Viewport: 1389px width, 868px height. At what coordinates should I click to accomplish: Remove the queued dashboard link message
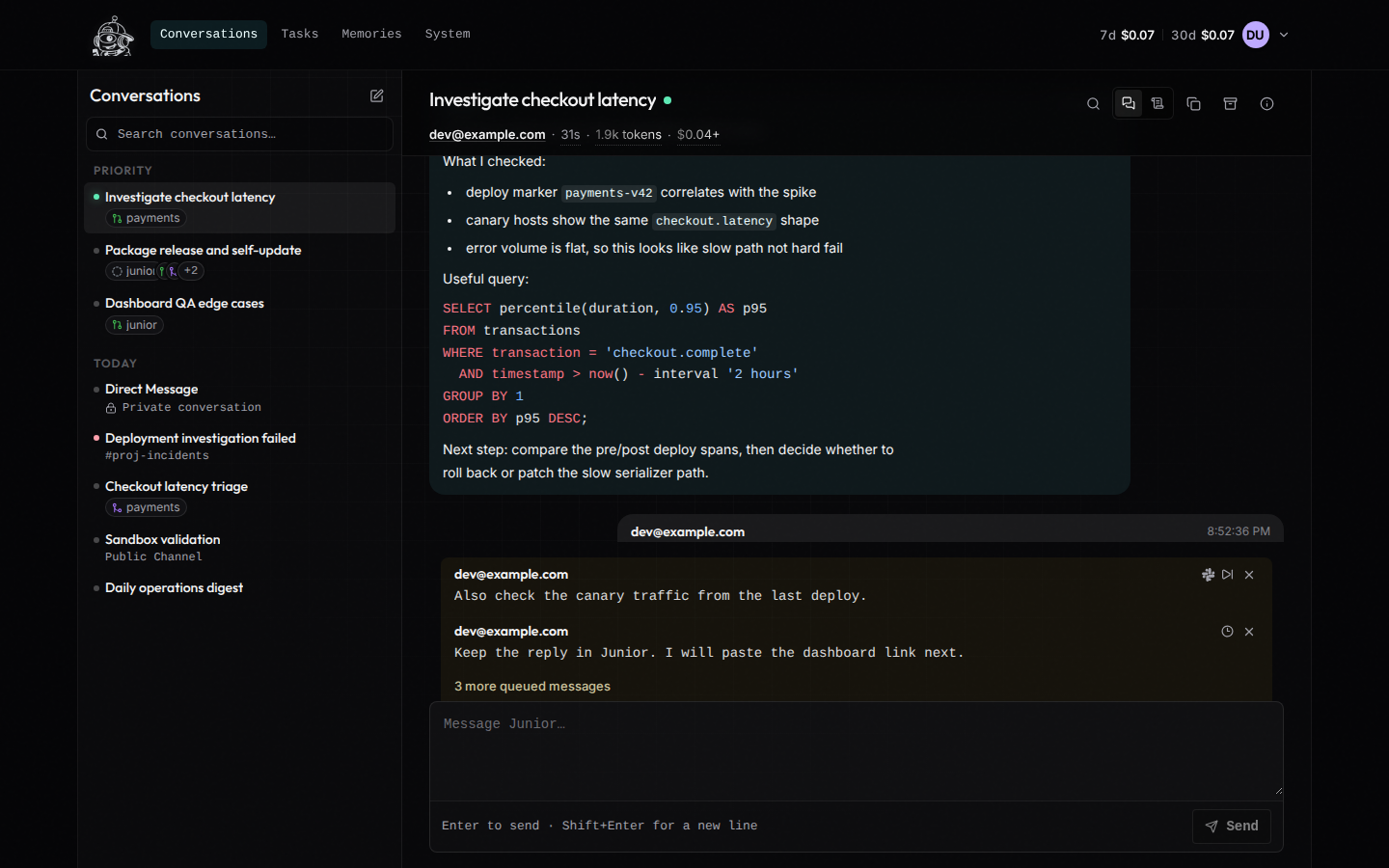coord(1249,632)
